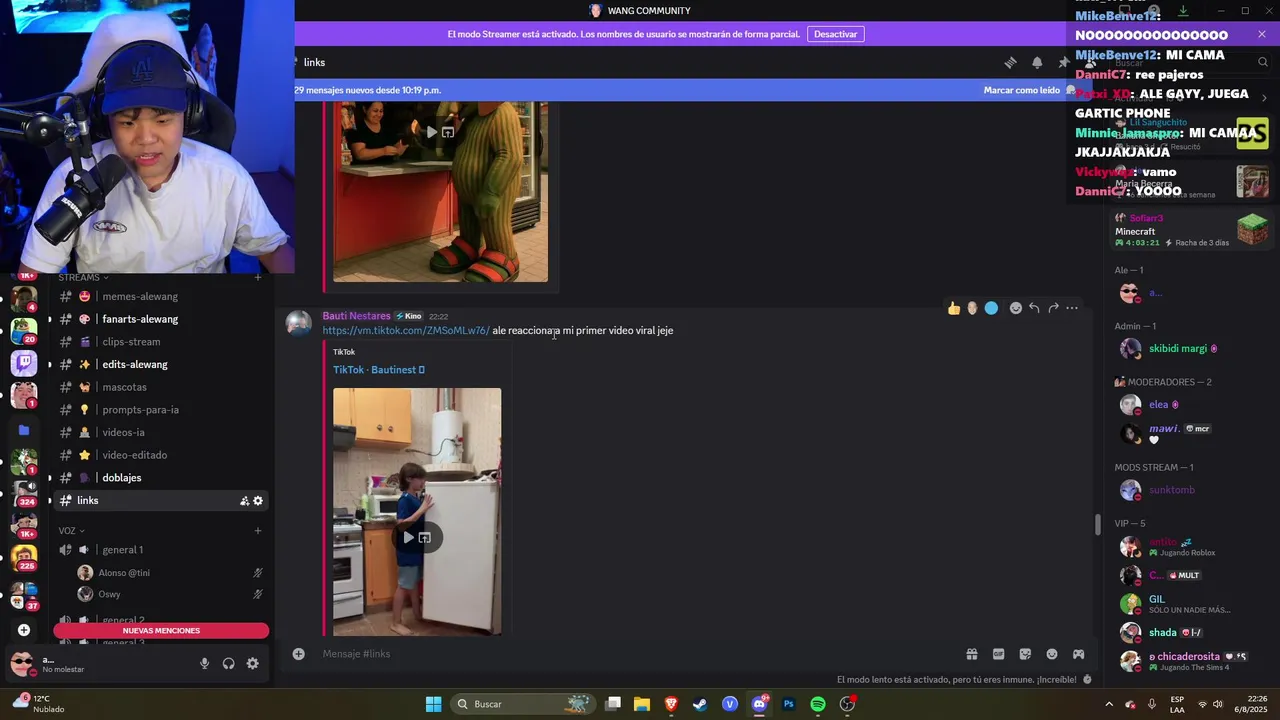
Task: Click the taskbar Buscar search box
Action: click(x=523, y=704)
